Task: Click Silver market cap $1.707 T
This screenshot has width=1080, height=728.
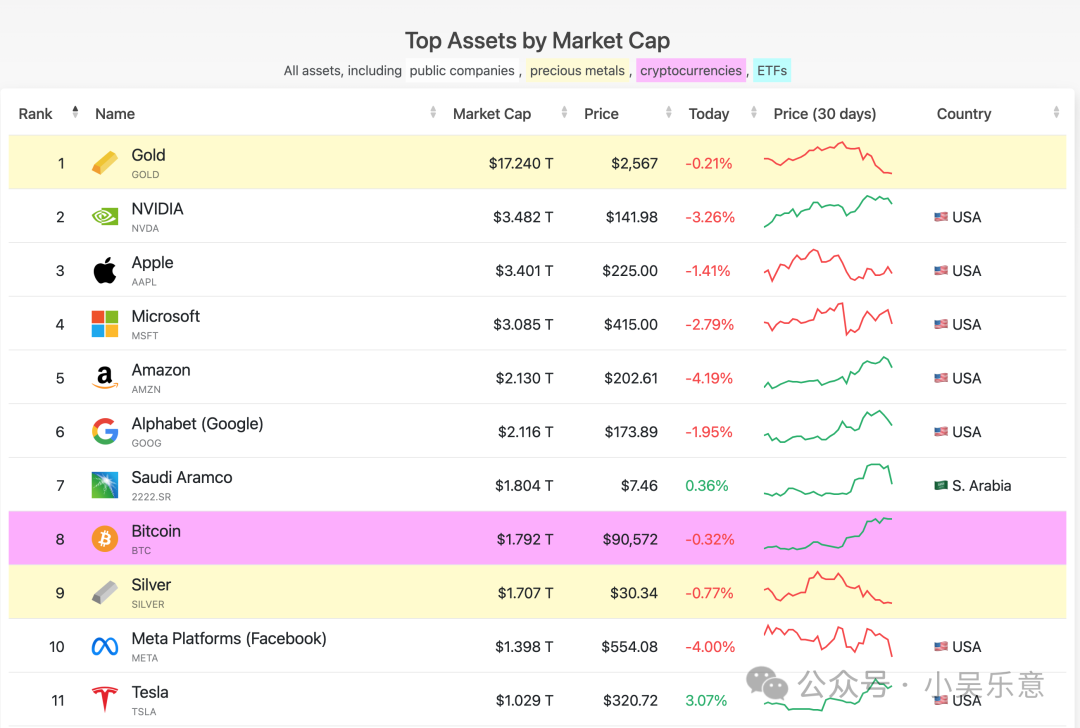Action: click(526, 593)
